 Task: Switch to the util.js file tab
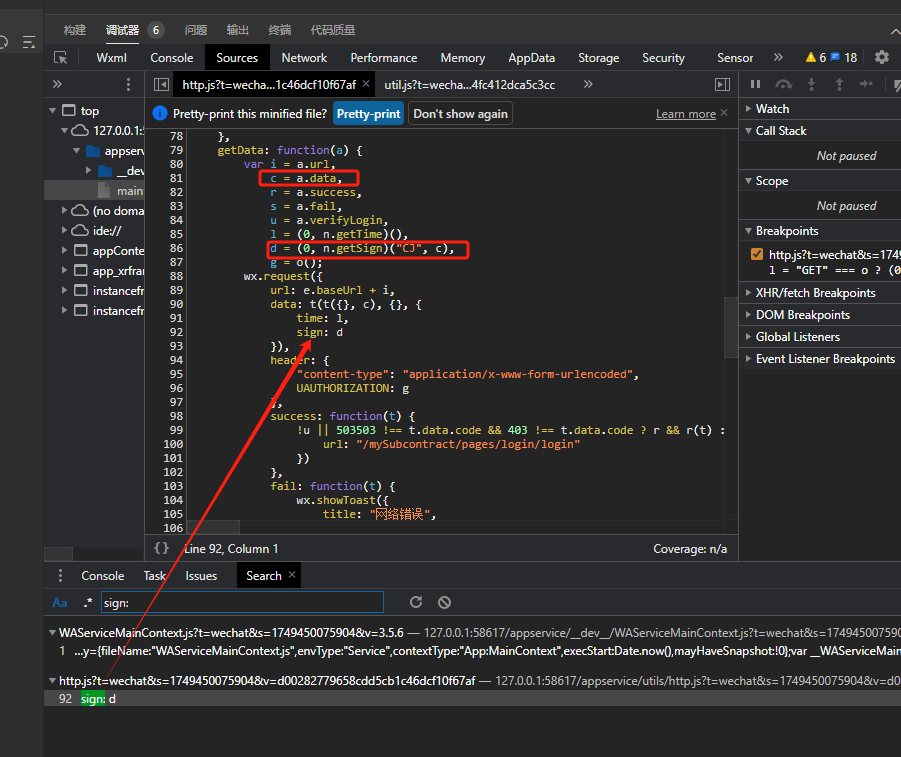coord(469,84)
